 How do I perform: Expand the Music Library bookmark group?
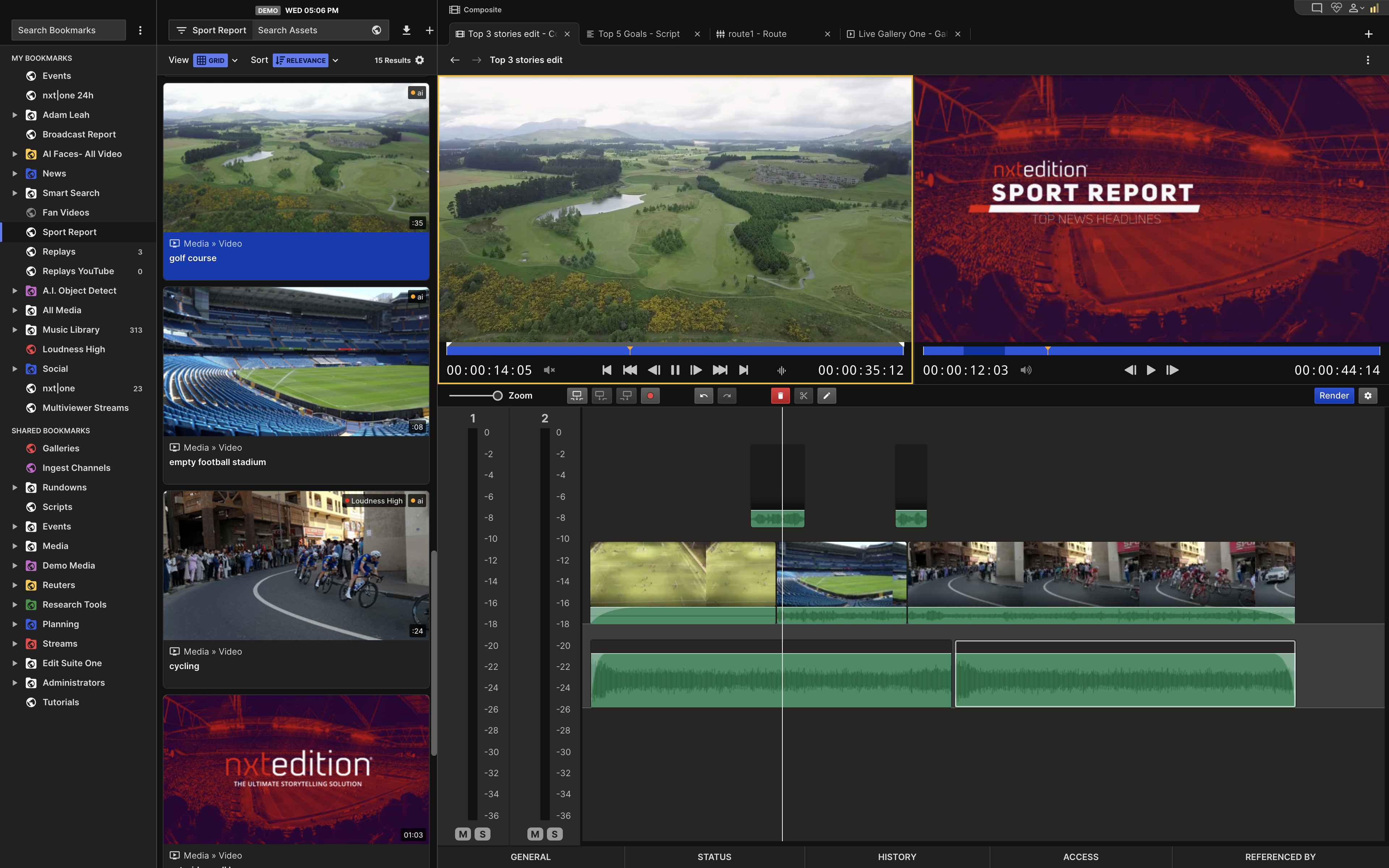click(14, 329)
